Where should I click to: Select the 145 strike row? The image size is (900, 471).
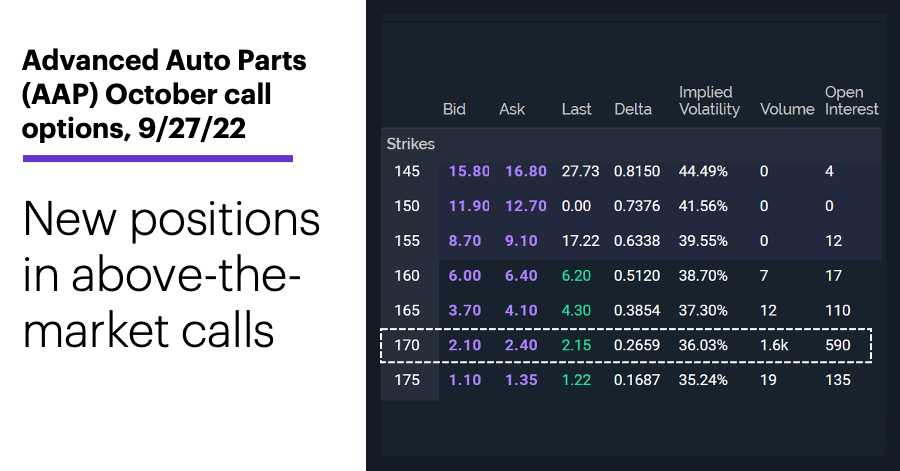click(631, 171)
